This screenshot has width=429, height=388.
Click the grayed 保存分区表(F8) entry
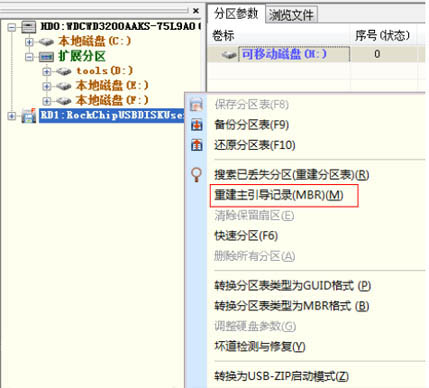pyautogui.click(x=252, y=105)
